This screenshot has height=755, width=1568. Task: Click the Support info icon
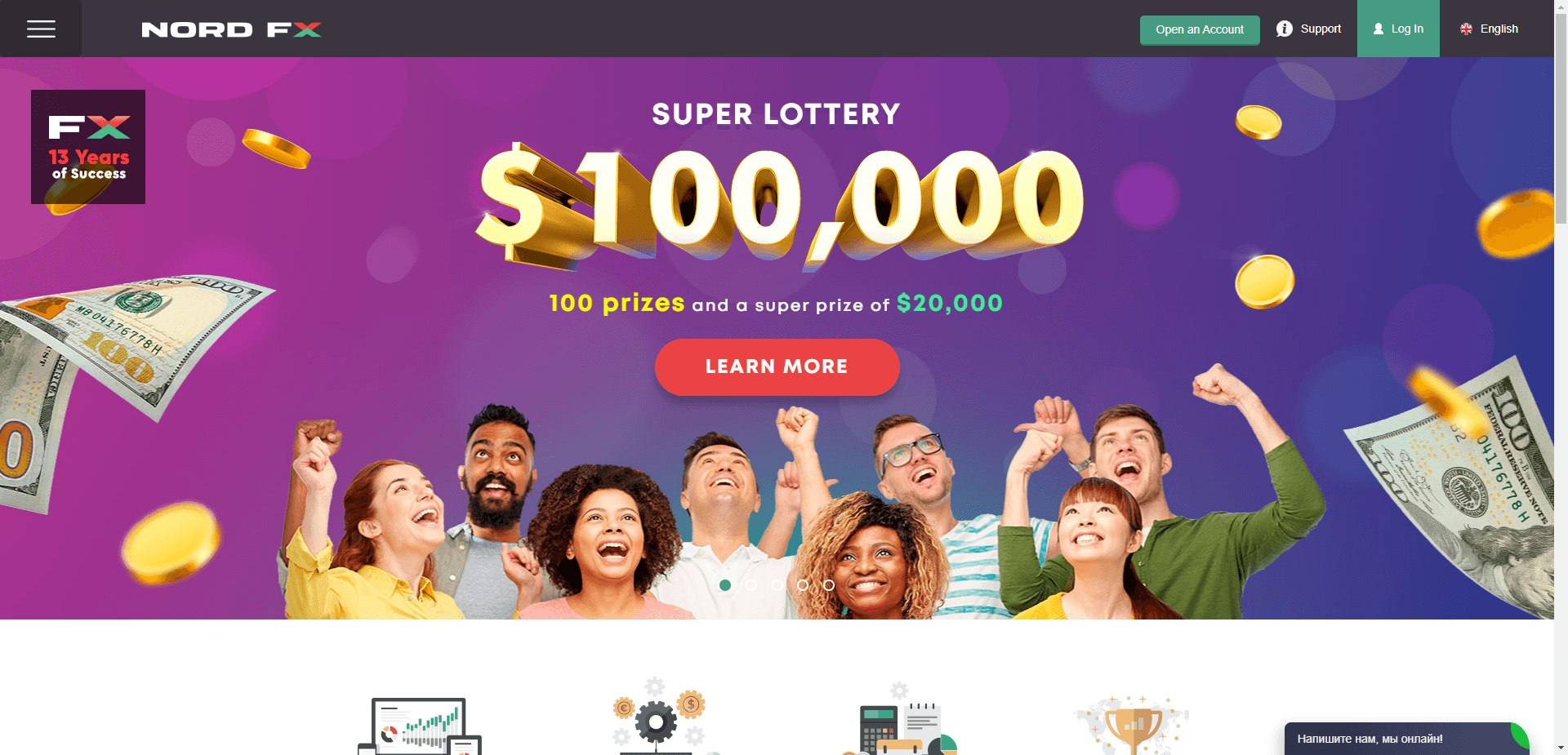1285,29
